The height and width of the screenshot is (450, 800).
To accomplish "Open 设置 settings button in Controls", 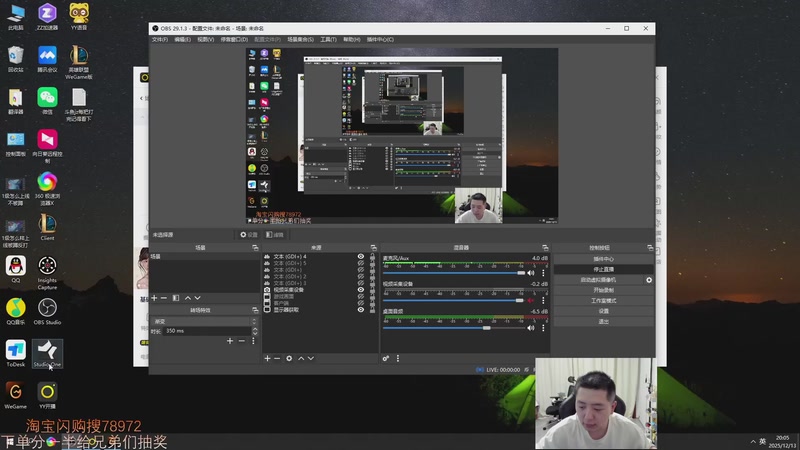I will 604,311.
